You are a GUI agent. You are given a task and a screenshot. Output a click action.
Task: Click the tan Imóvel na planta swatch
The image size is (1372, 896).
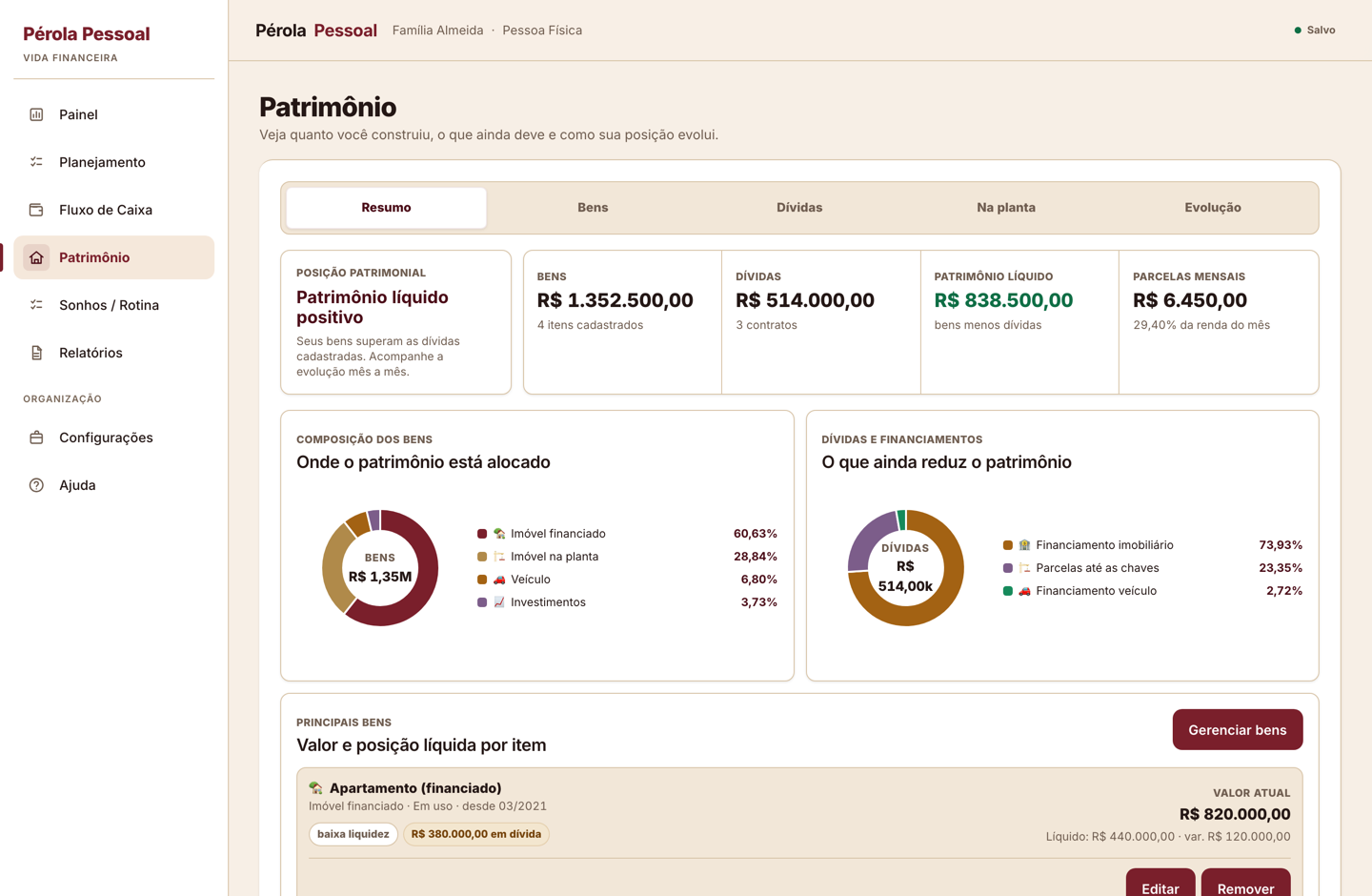pyautogui.click(x=482, y=557)
